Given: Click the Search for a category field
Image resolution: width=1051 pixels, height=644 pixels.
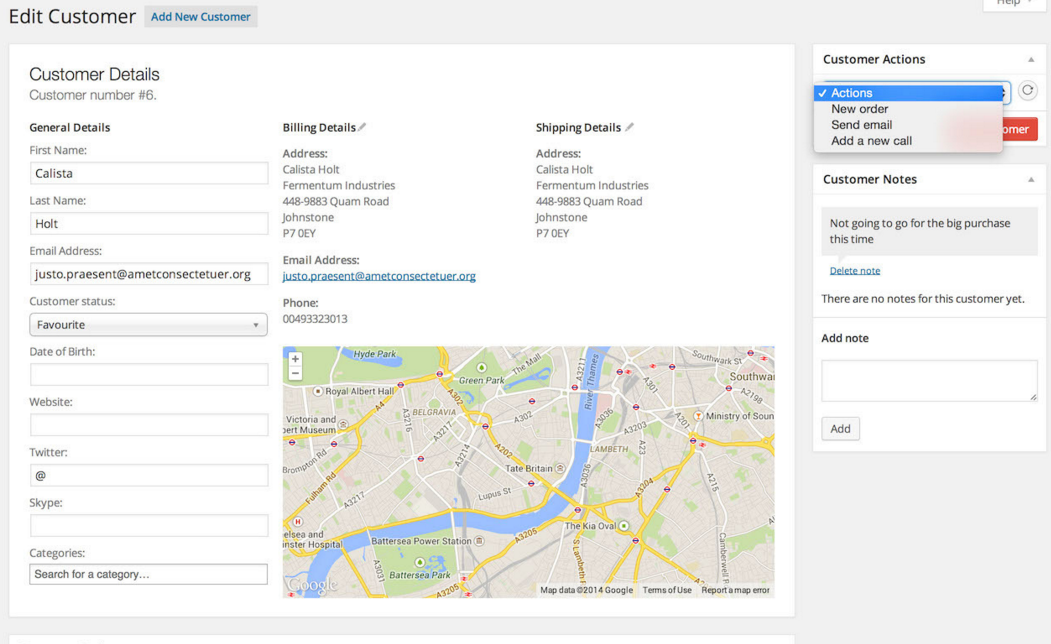Looking at the screenshot, I should 148,574.
